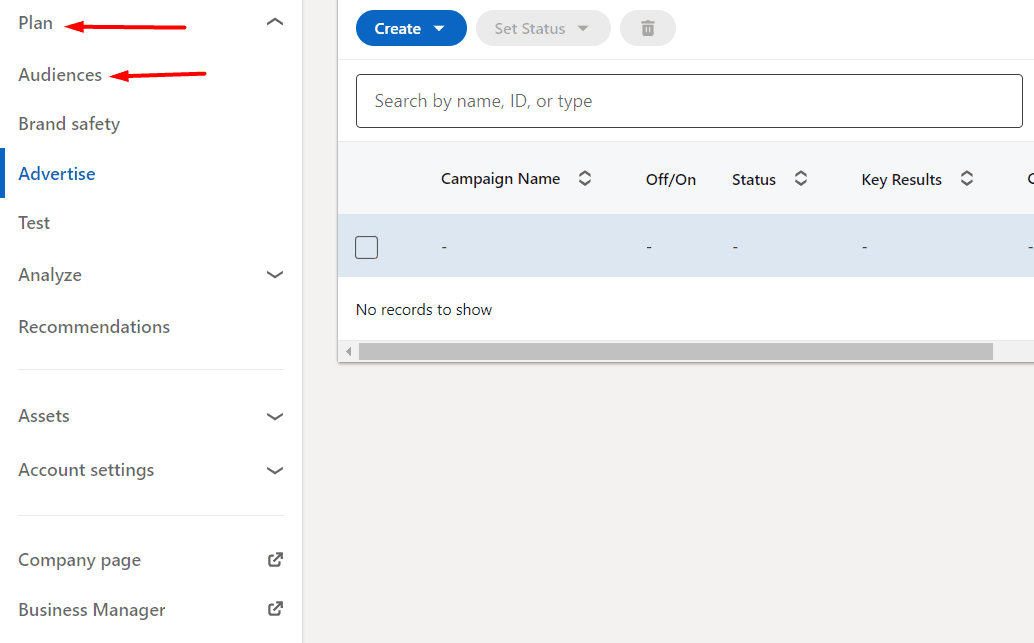1034x643 pixels.
Task: Open the Company page link
Action: (x=80, y=560)
